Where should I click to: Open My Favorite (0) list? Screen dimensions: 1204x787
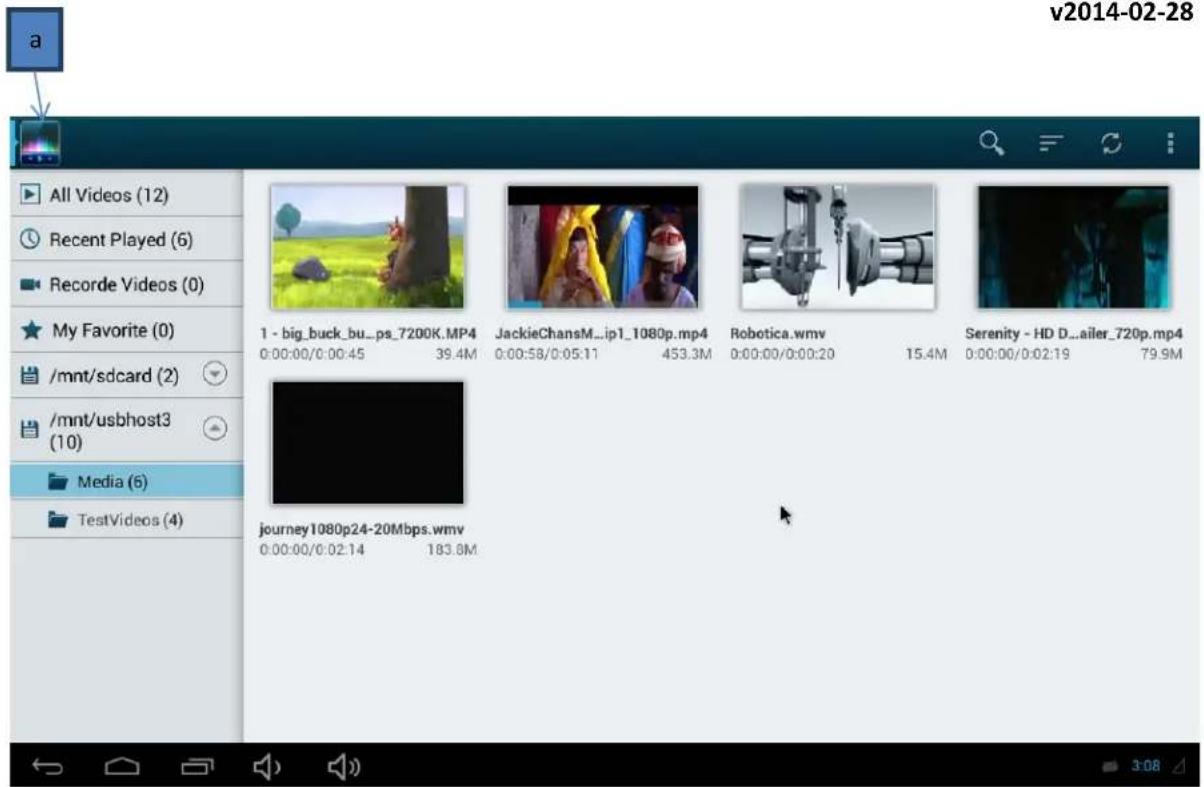(127, 329)
